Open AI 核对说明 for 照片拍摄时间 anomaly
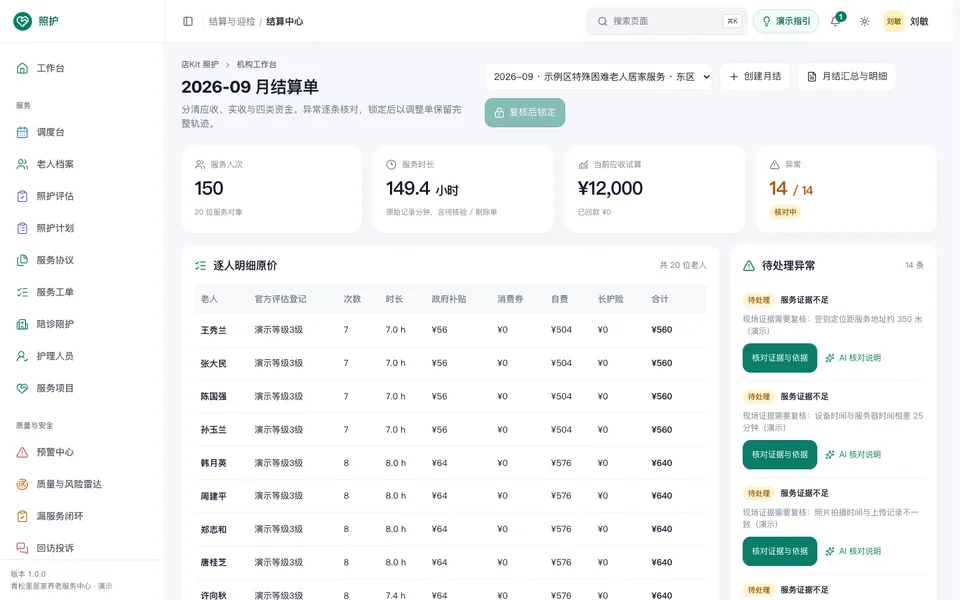960x600 pixels. (853, 552)
